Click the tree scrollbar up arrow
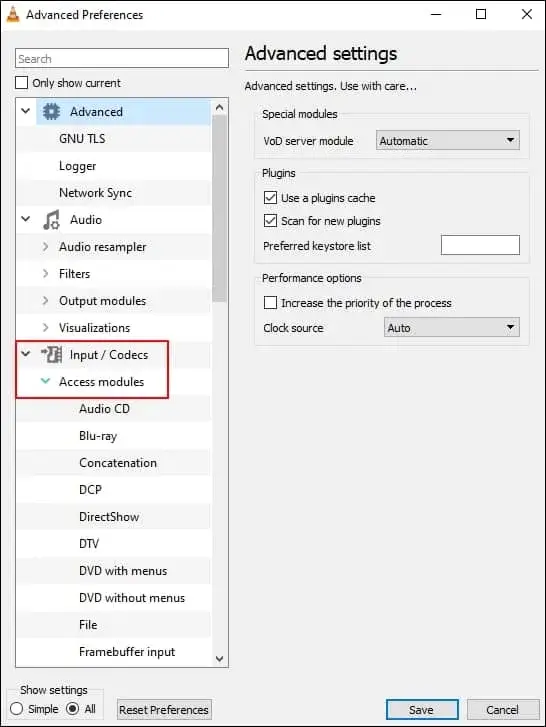This screenshot has width=546, height=727. (x=220, y=108)
